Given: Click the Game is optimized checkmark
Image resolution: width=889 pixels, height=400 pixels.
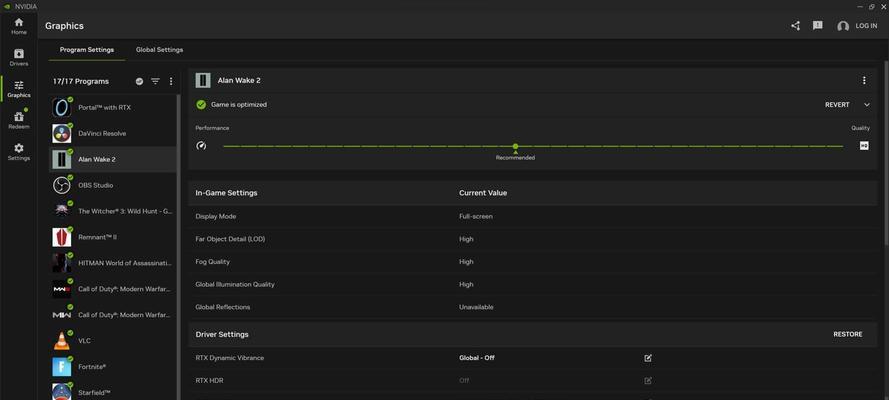Looking at the screenshot, I should [201, 105].
